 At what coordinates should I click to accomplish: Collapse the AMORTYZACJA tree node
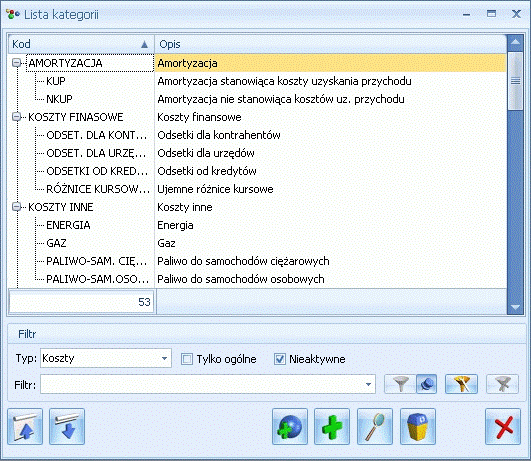(x=16, y=63)
